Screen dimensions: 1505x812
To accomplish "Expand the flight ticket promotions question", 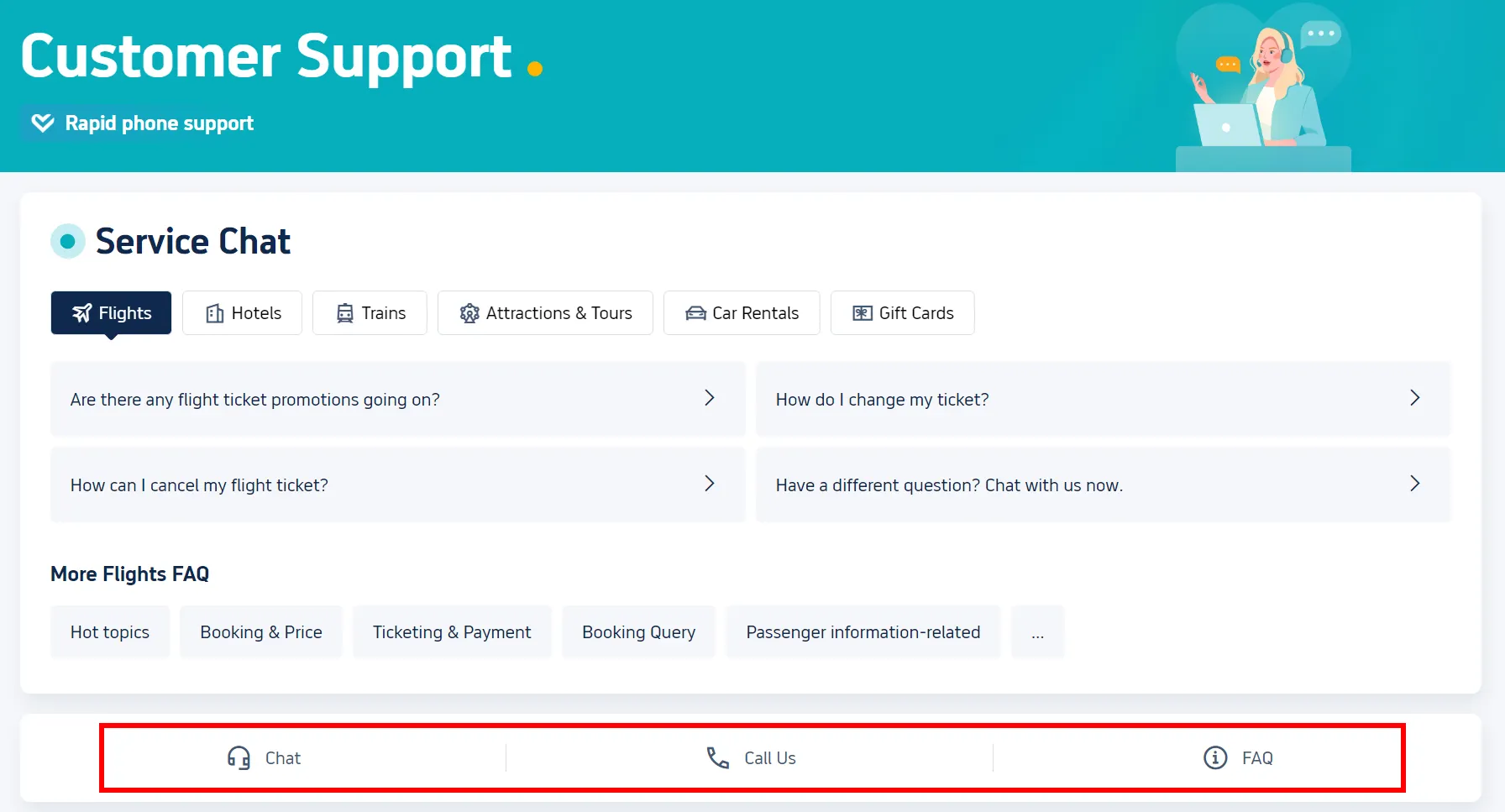I will pos(709,399).
